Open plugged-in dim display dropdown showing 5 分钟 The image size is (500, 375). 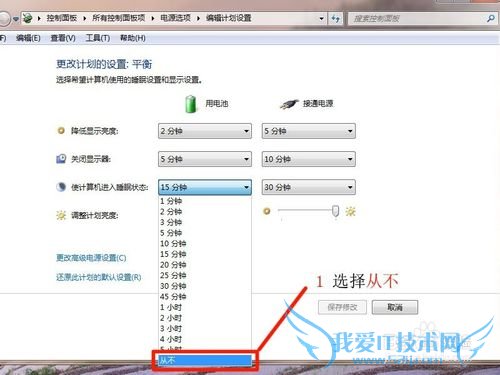[x=309, y=131]
